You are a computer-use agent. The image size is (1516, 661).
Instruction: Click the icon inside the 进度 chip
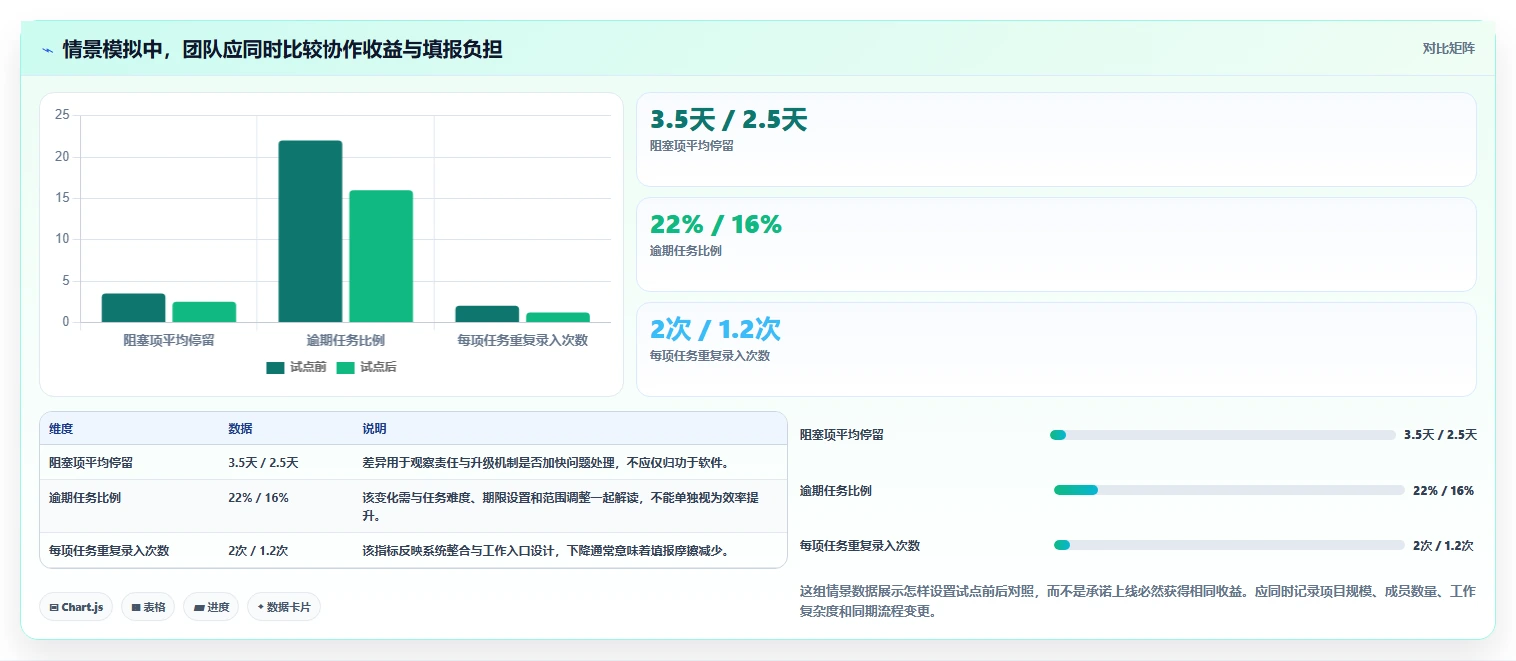tap(198, 607)
